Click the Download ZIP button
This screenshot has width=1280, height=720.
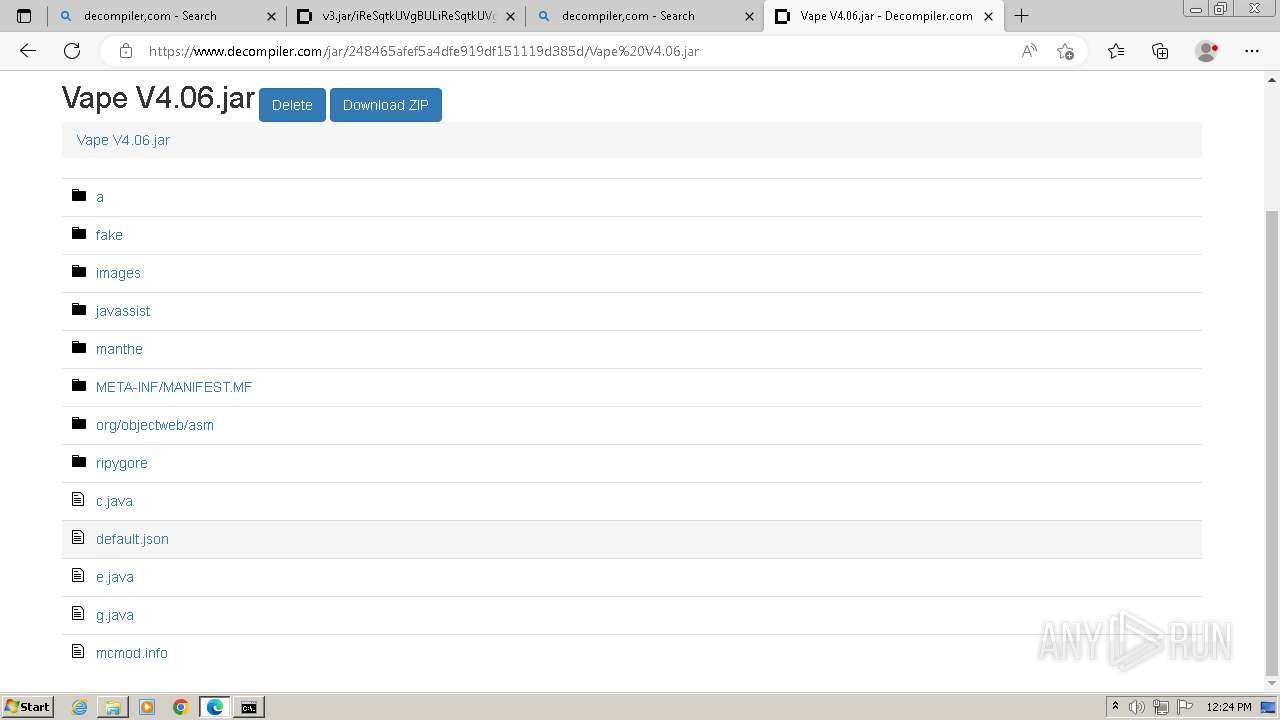(x=386, y=105)
